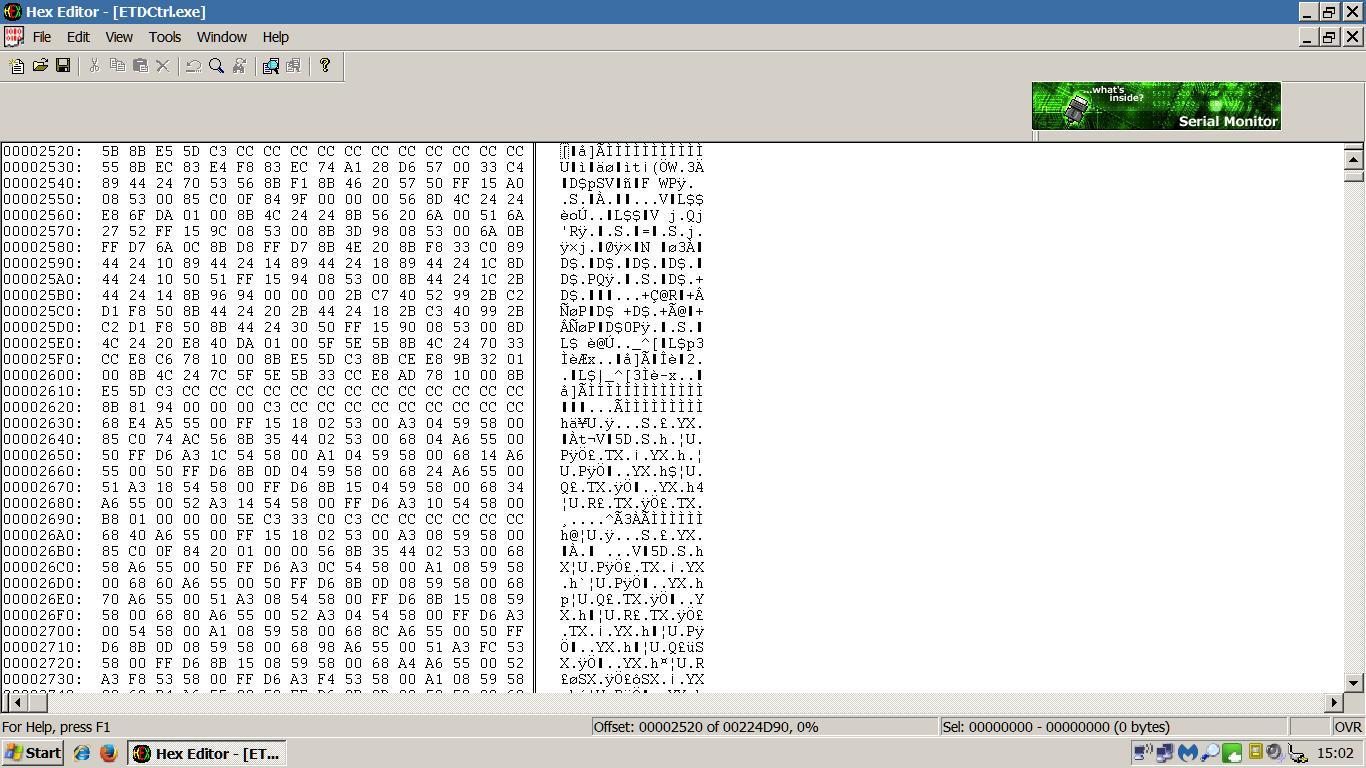
Task: Click the magnifier tray icon
Action: tap(1210, 753)
